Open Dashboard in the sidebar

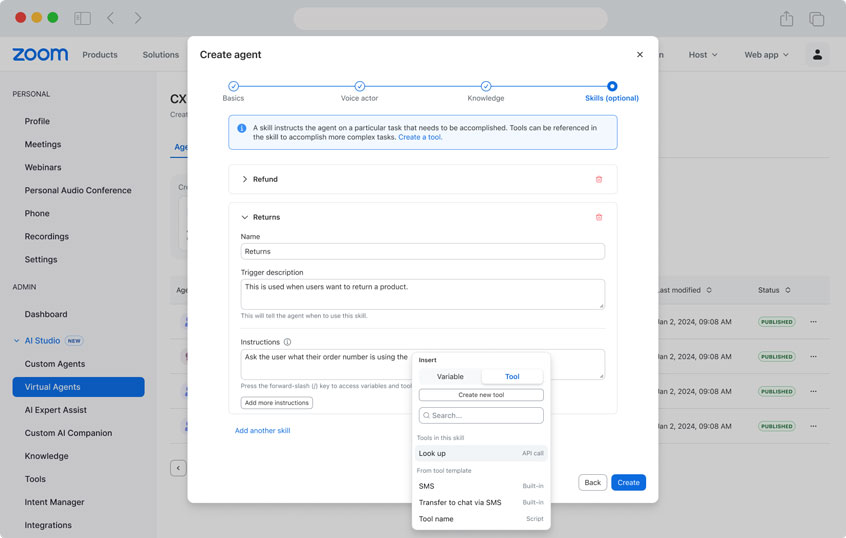coord(46,314)
